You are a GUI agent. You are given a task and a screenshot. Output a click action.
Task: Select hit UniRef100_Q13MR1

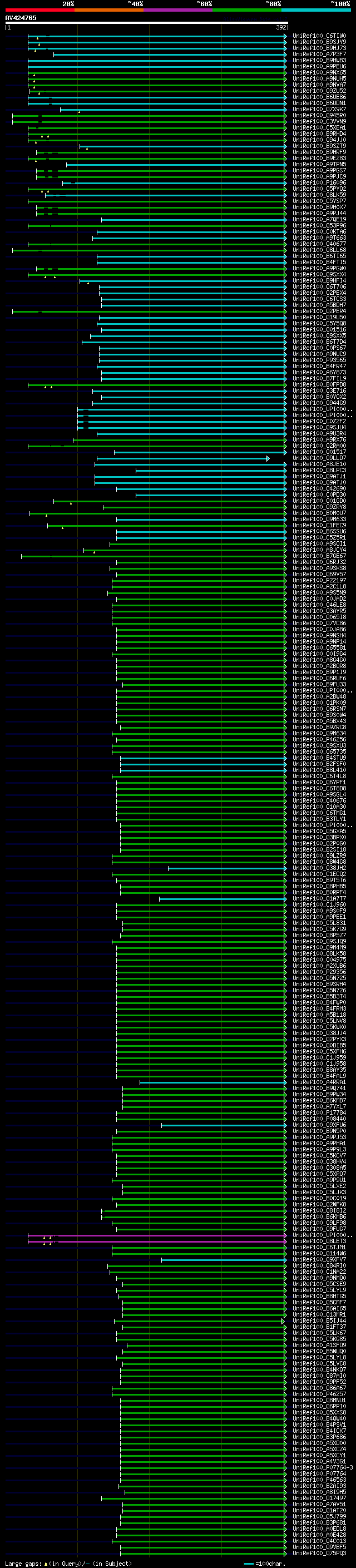(x=319, y=1315)
